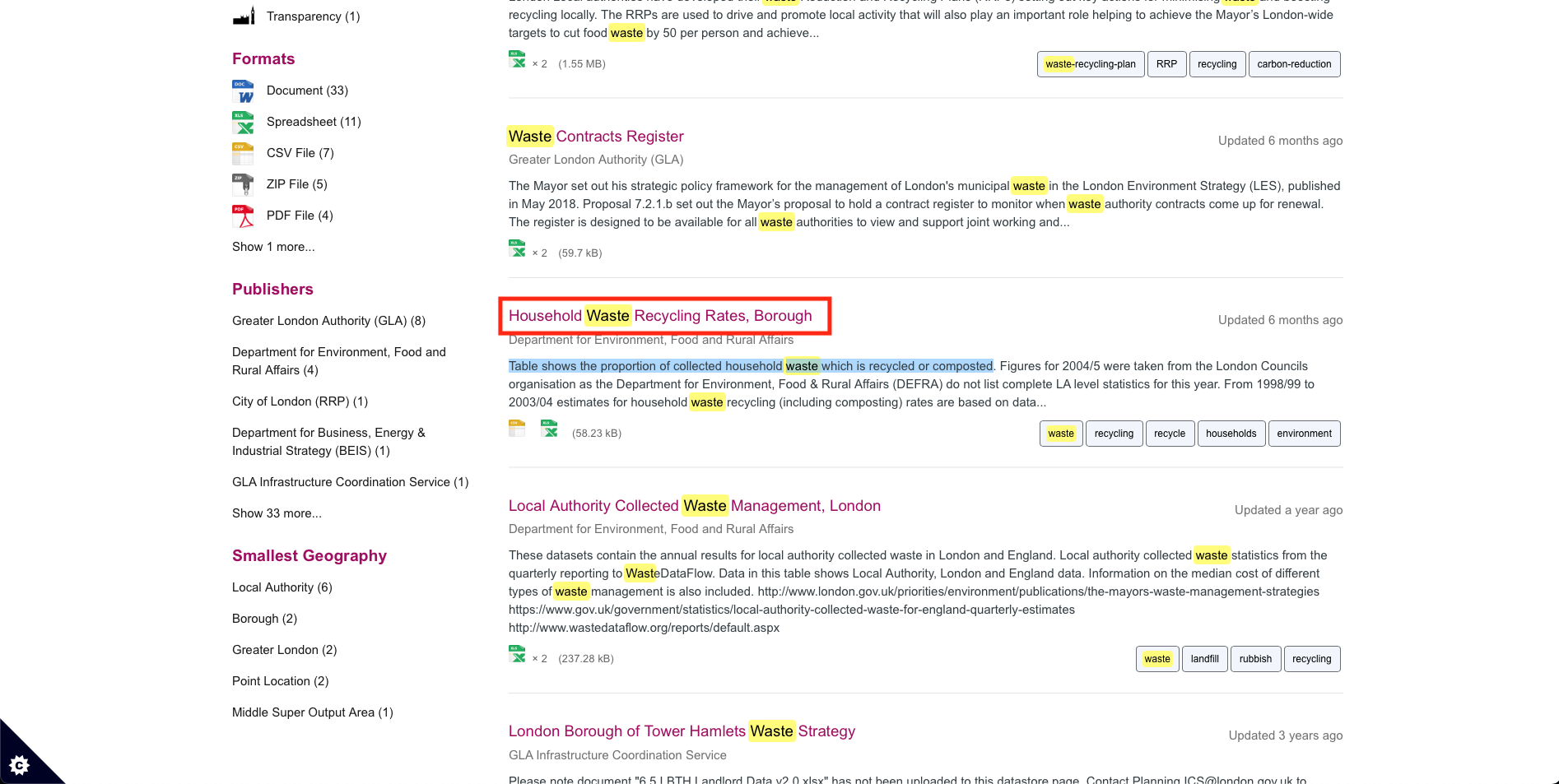The image size is (1559, 784).
Task: Open Waste Contracts Register dataset
Action: tap(596, 137)
